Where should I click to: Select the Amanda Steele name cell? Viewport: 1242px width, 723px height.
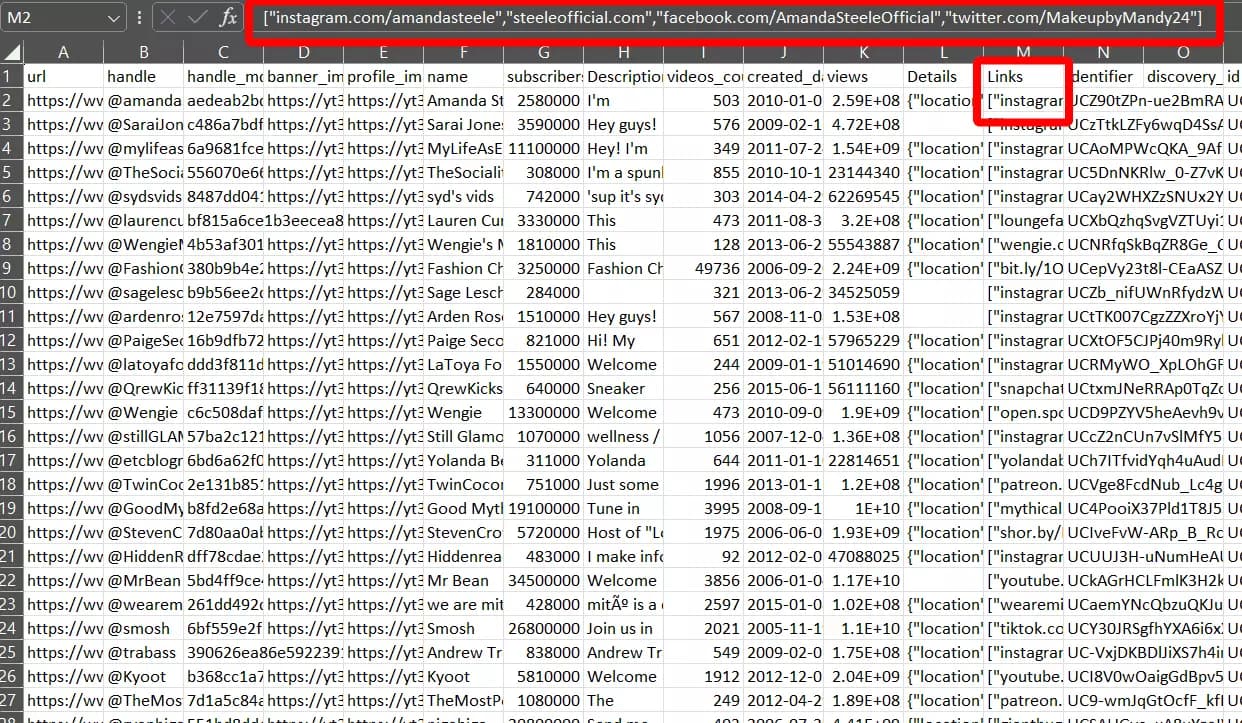pos(462,100)
